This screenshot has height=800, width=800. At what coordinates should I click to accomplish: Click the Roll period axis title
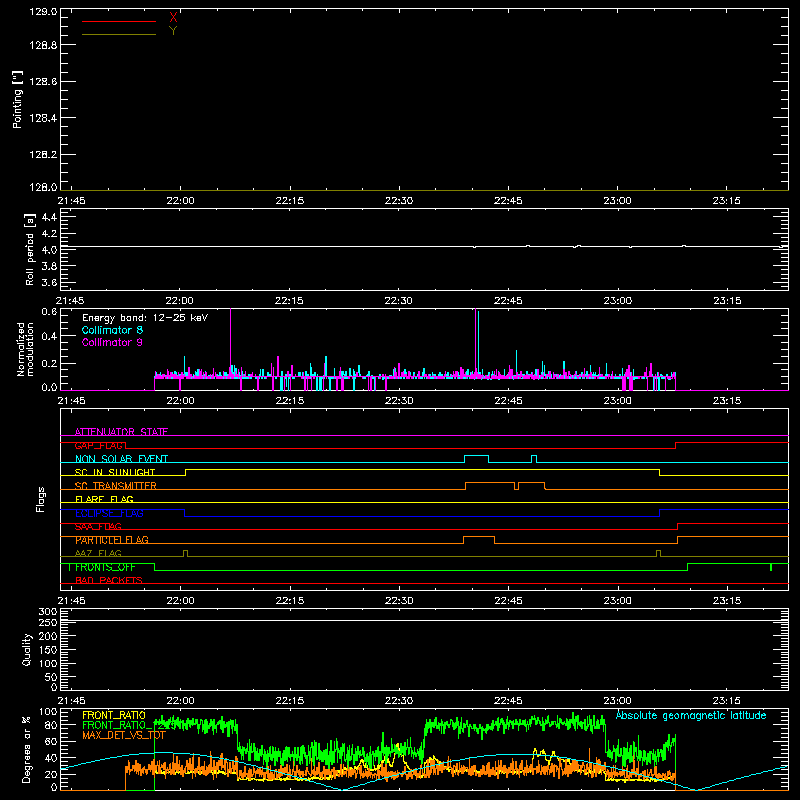pyautogui.click(x=30, y=249)
